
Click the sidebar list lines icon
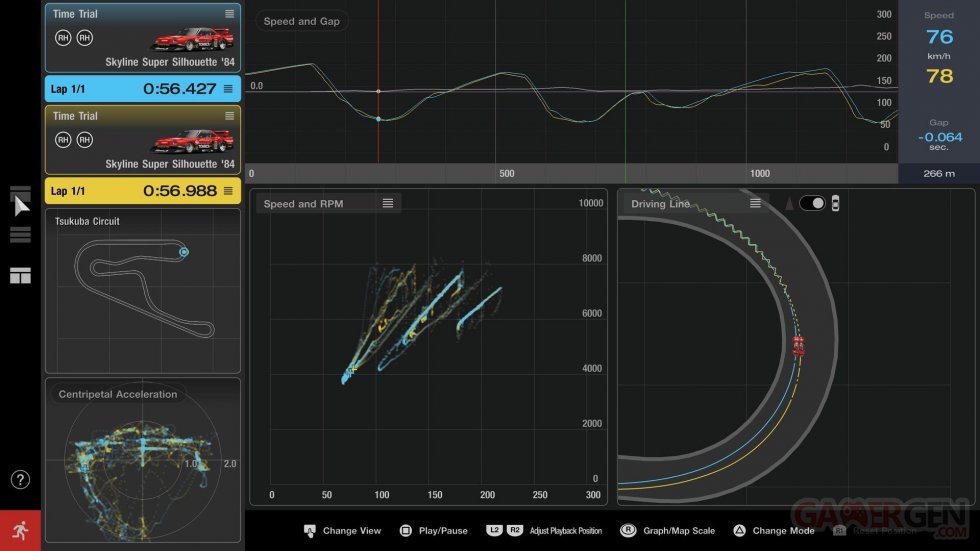coord(21,236)
